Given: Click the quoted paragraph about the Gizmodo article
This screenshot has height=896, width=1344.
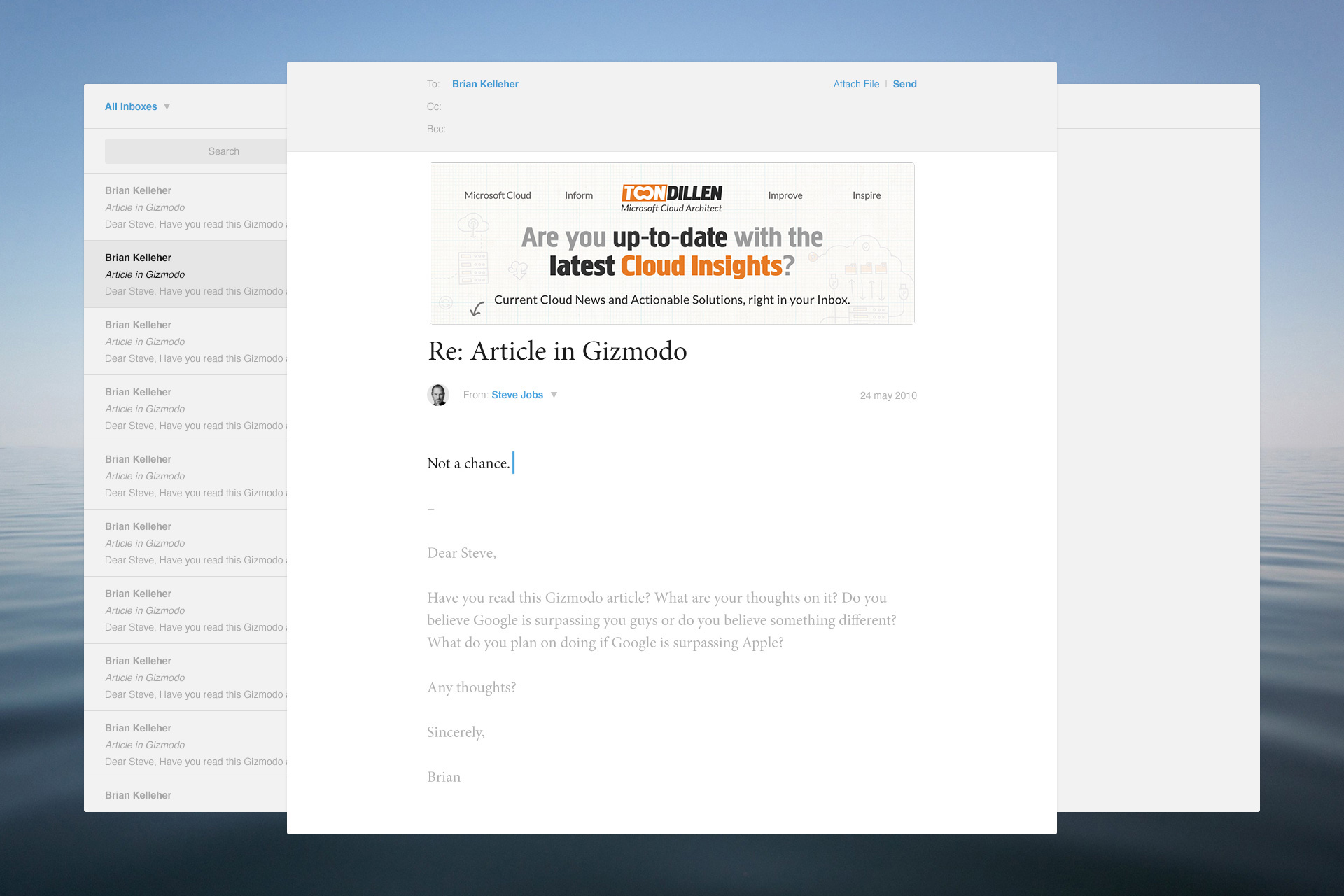Looking at the screenshot, I should 661,620.
